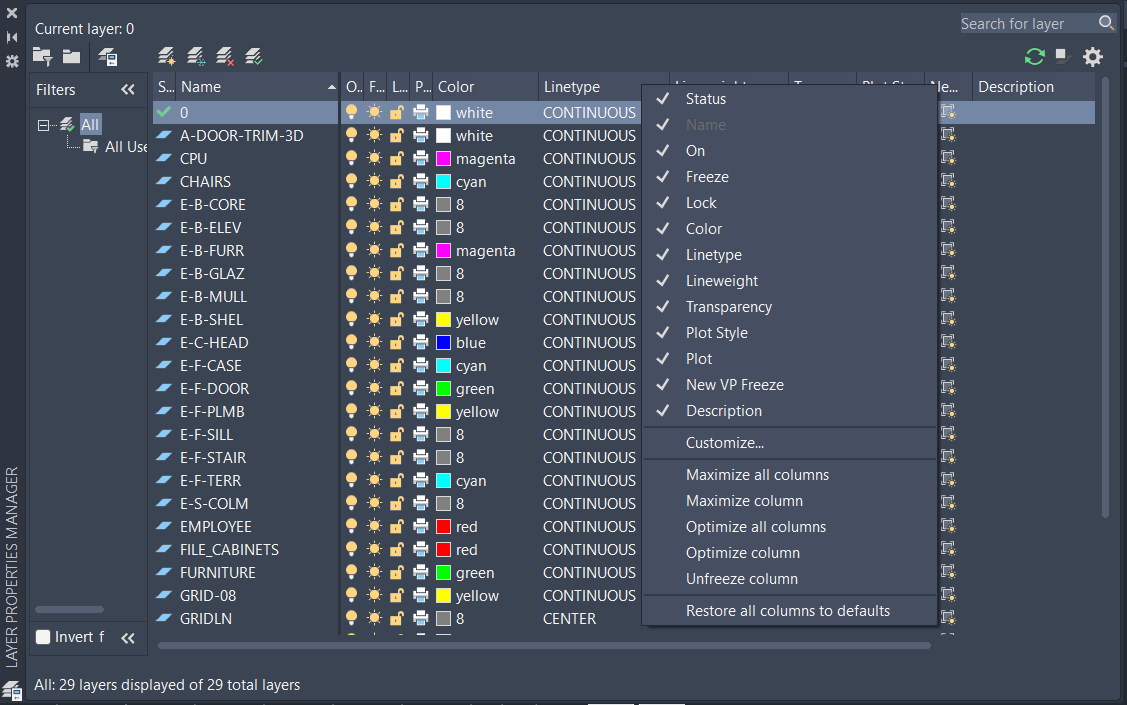Screen dimensions: 1127x705
Task: Click the magenta color swatch for CPU
Action: point(443,158)
